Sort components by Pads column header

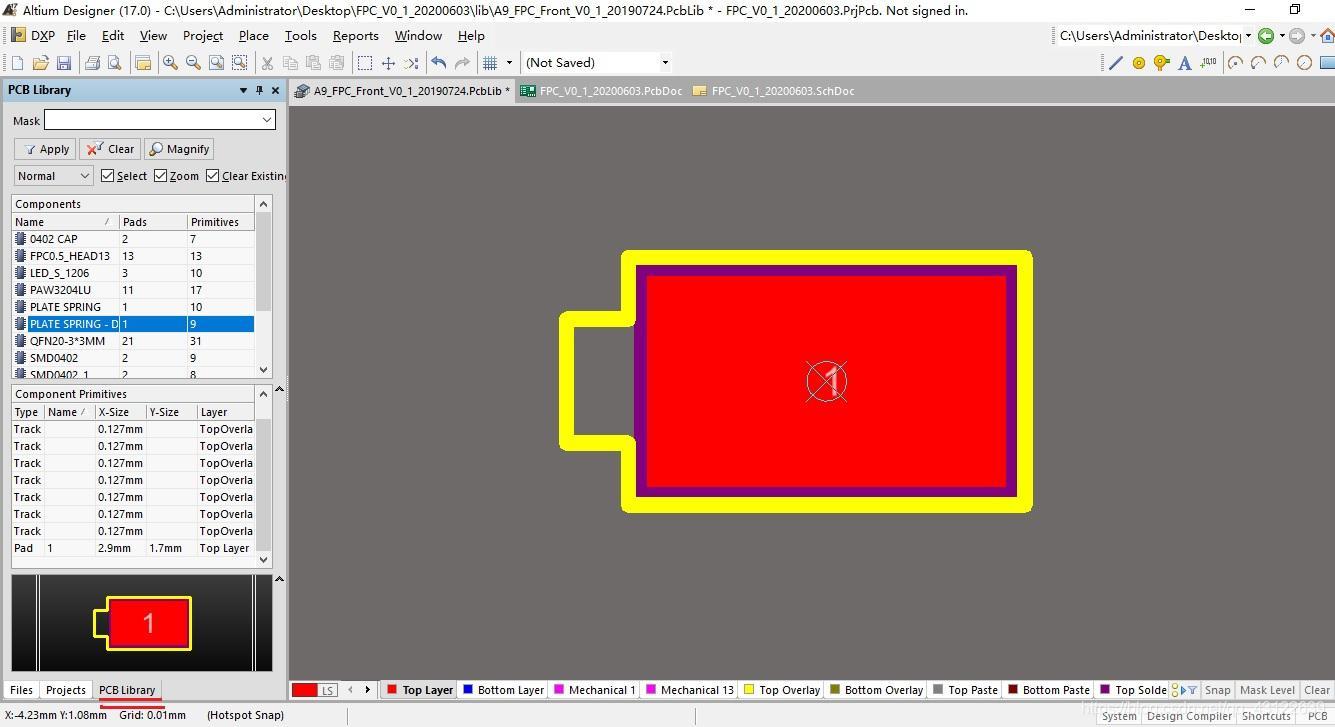tap(153, 222)
